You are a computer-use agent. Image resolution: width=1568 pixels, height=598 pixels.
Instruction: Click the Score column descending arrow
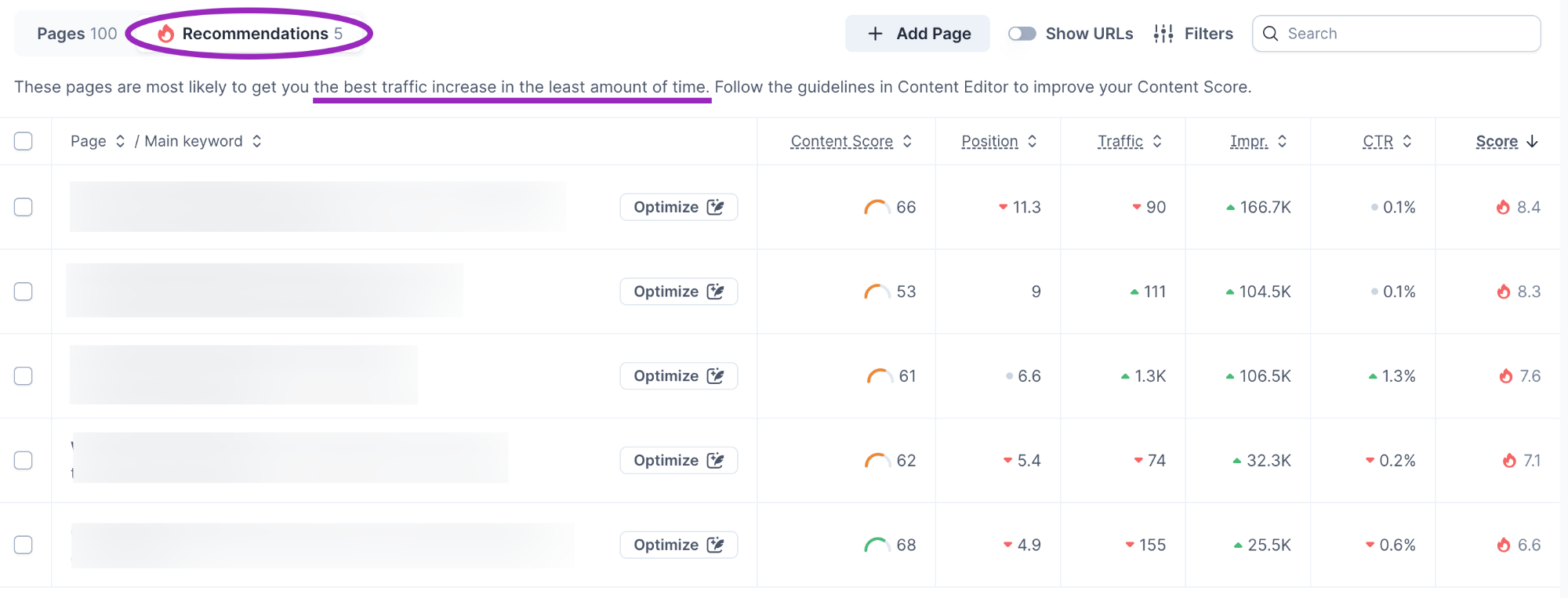pos(1533,141)
